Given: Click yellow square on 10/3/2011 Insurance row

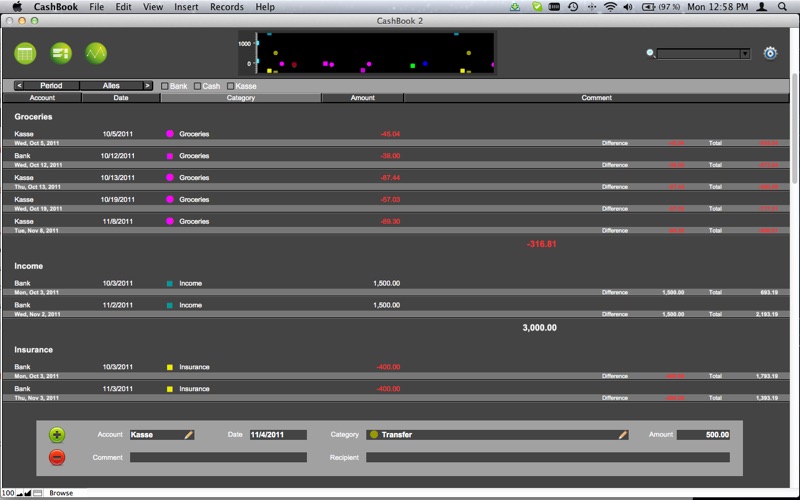Looking at the screenshot, I should [170, 367].
